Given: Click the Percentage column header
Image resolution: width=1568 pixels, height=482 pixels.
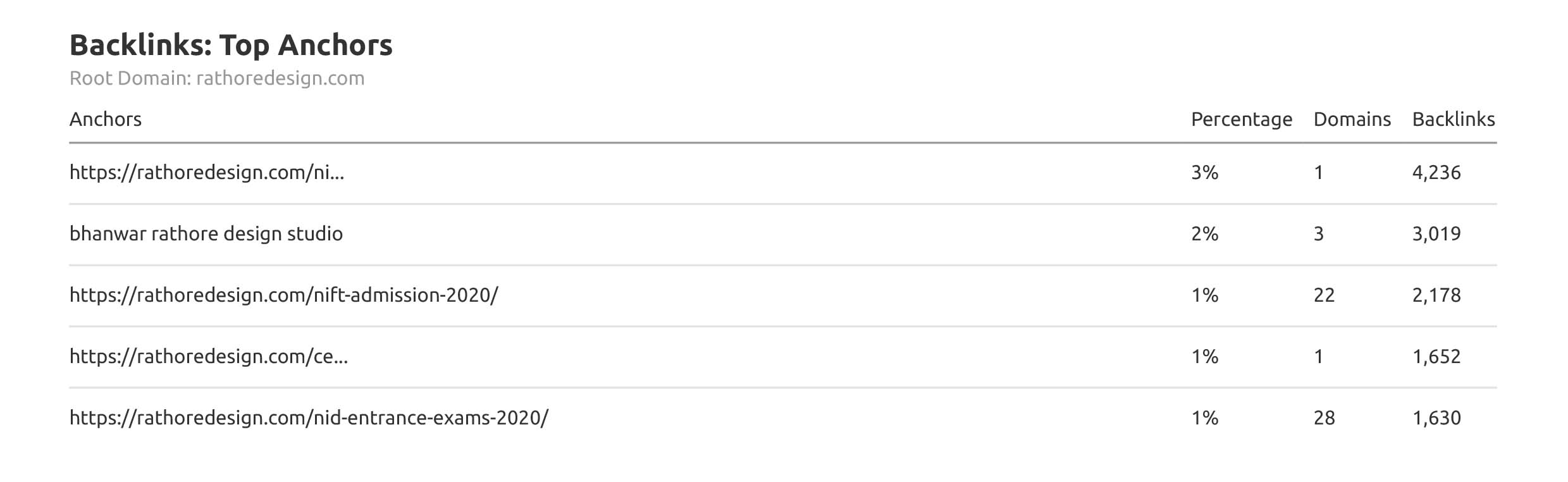Looking at the screenshot, I should [1241, 120].
